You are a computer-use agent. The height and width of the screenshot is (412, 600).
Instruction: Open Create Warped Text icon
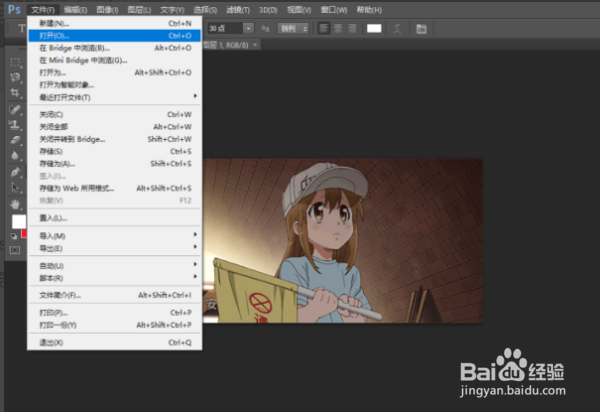[397, 29]
